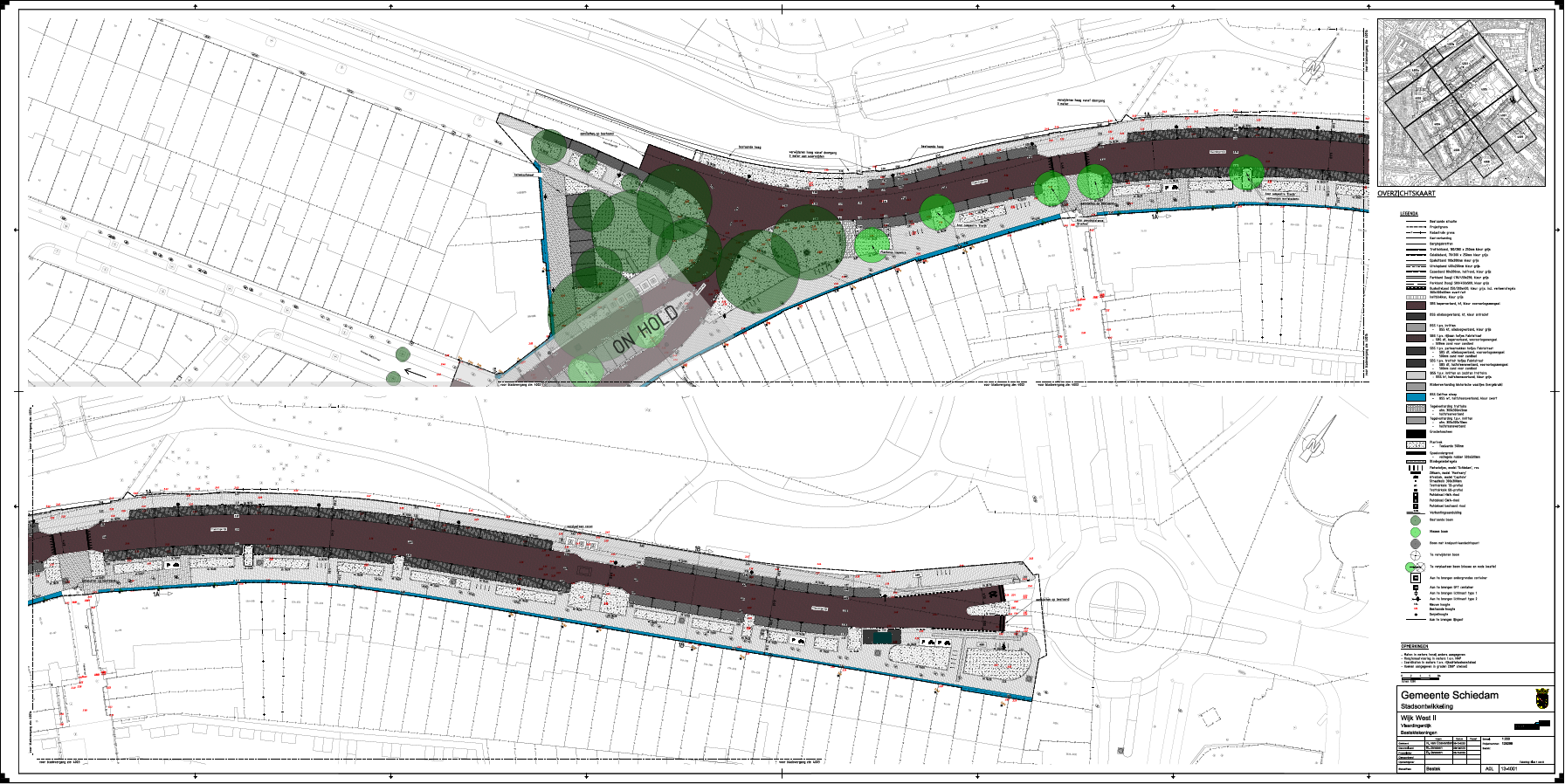The height and width of the screenshot is (784, 1565).
Task: Pick the blue swatch in the legend
Action: tap(1416, 397)
